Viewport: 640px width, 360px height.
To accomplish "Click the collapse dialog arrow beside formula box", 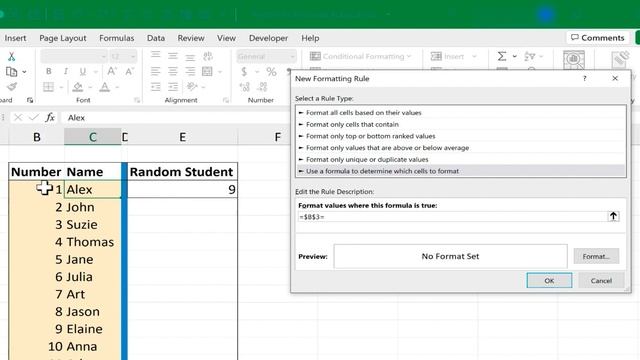I will [613, 216].
